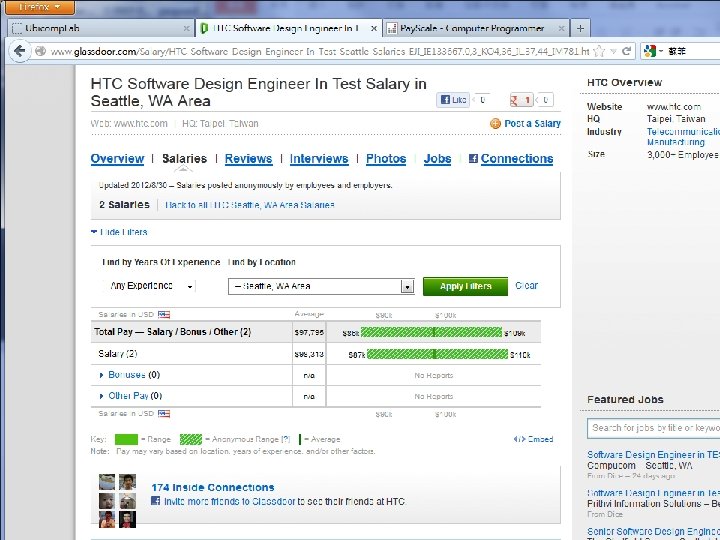
Task: Open the Overview section tab
Action: [x=118, y=158]
